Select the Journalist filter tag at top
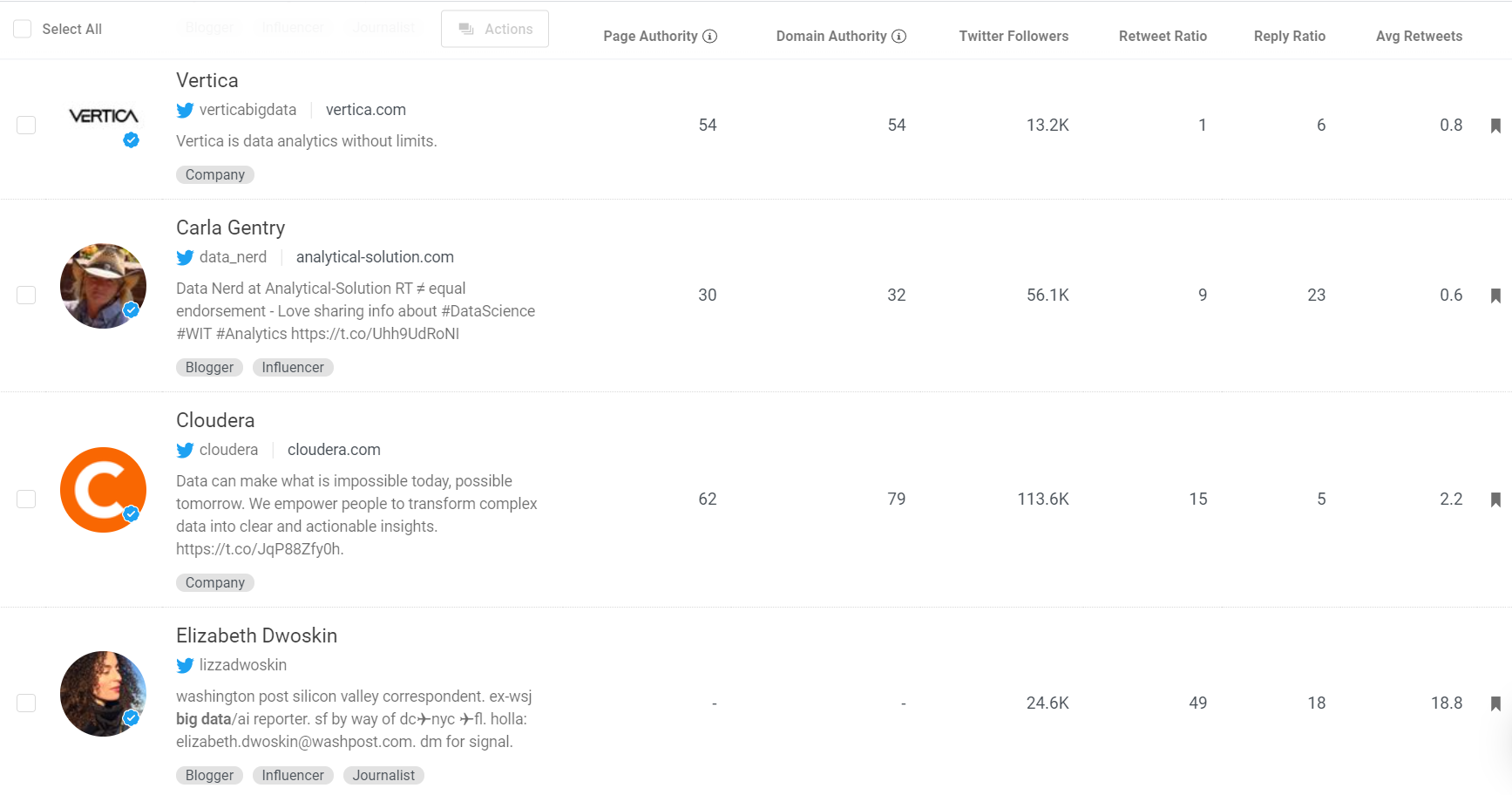This screenshot has height=795, width=1512. pyautogui.click(x=383, y=26)
